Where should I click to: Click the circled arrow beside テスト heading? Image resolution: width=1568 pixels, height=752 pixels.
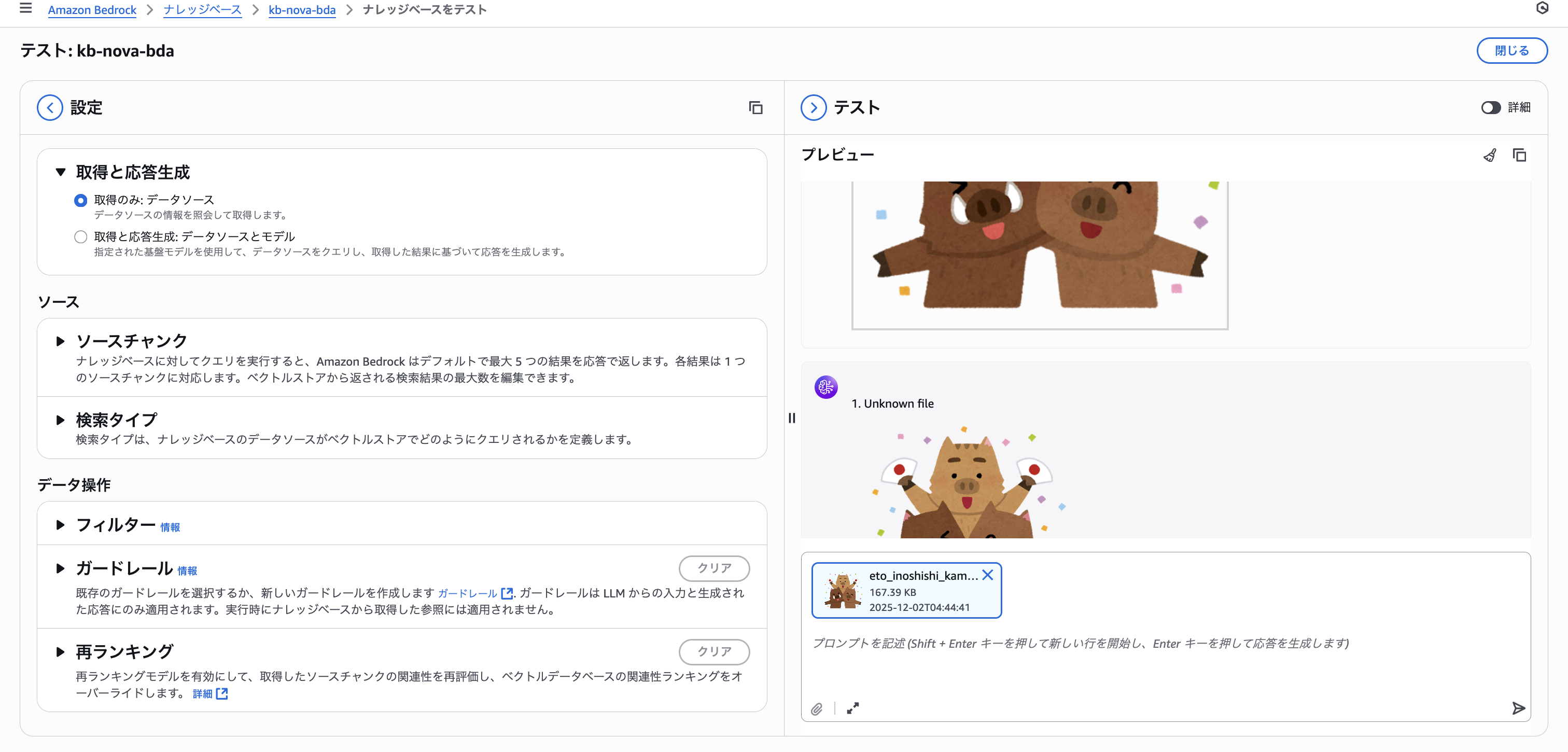(x=813, y=108)
